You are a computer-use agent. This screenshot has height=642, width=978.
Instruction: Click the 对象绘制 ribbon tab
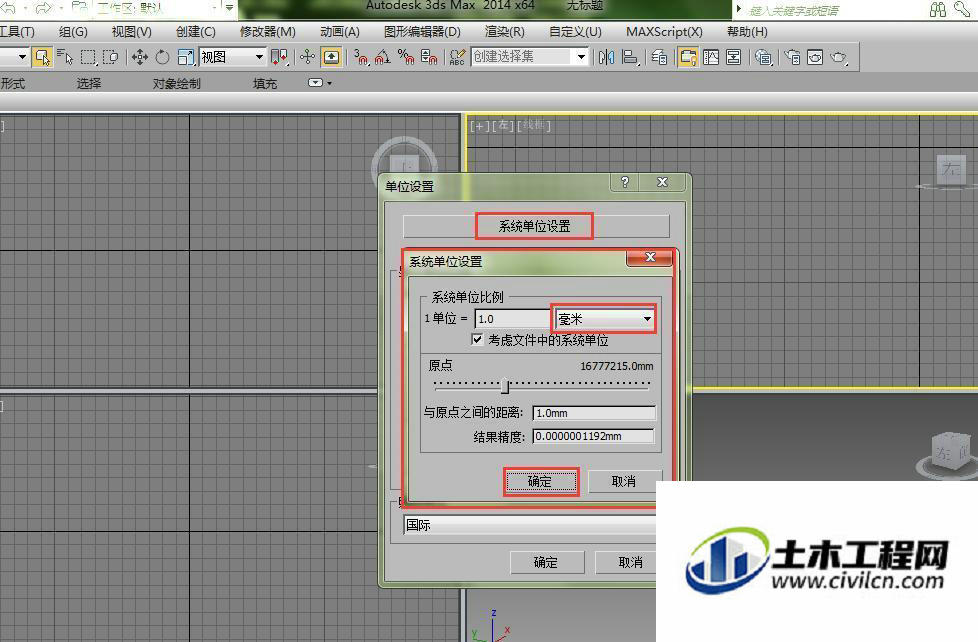tap(177, 84)
